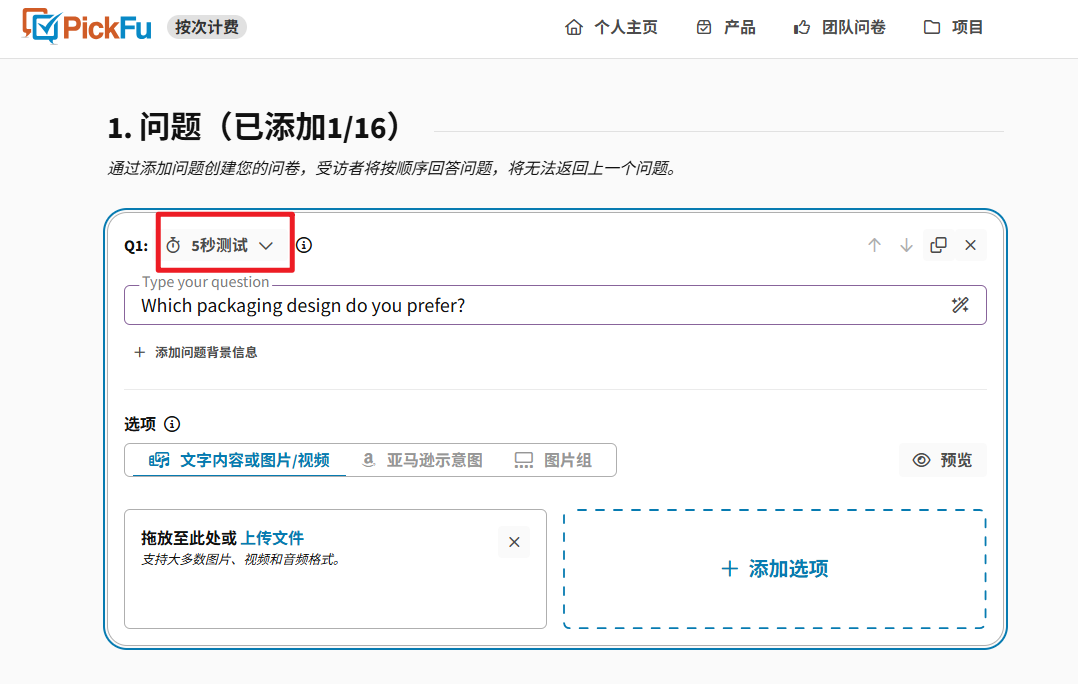
Task: Go to 项目 in the top navigation
Action: (x=952, y=27)
